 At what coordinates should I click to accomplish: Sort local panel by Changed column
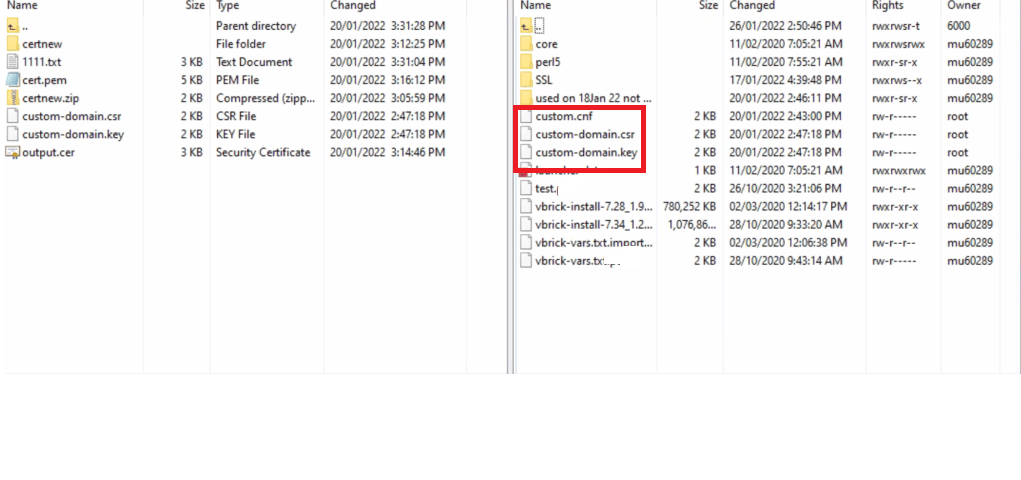352,6
